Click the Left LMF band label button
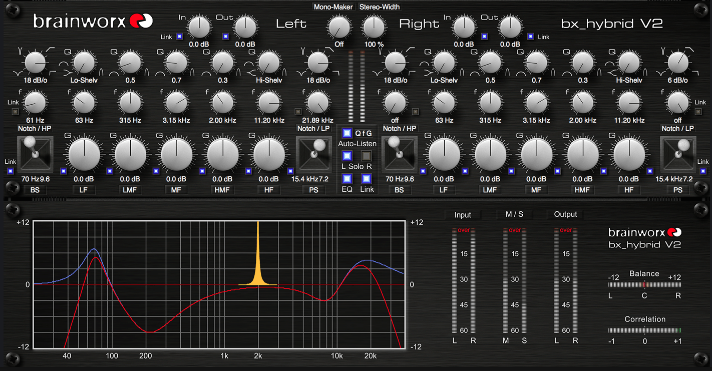Image resolution: width=712 pixels, height=371 pixels. click(130, 190)
